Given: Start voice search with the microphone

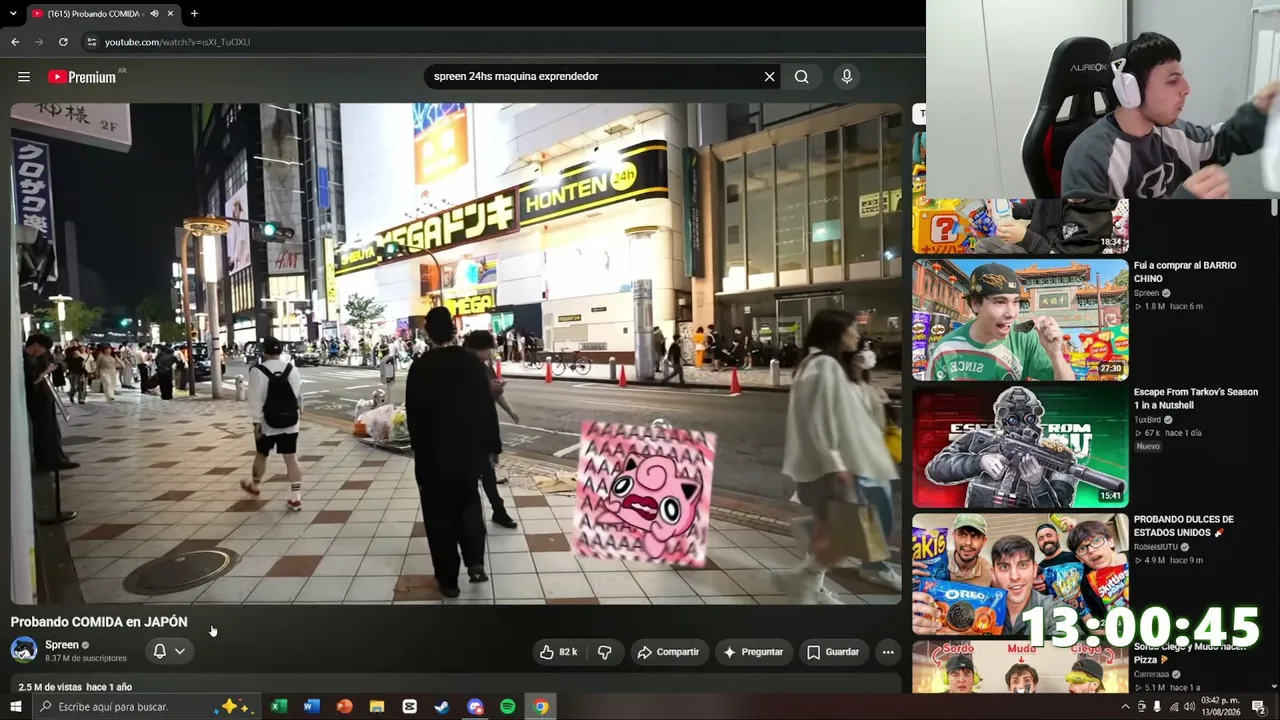Looking at the screenshot, I should (847, 77).
